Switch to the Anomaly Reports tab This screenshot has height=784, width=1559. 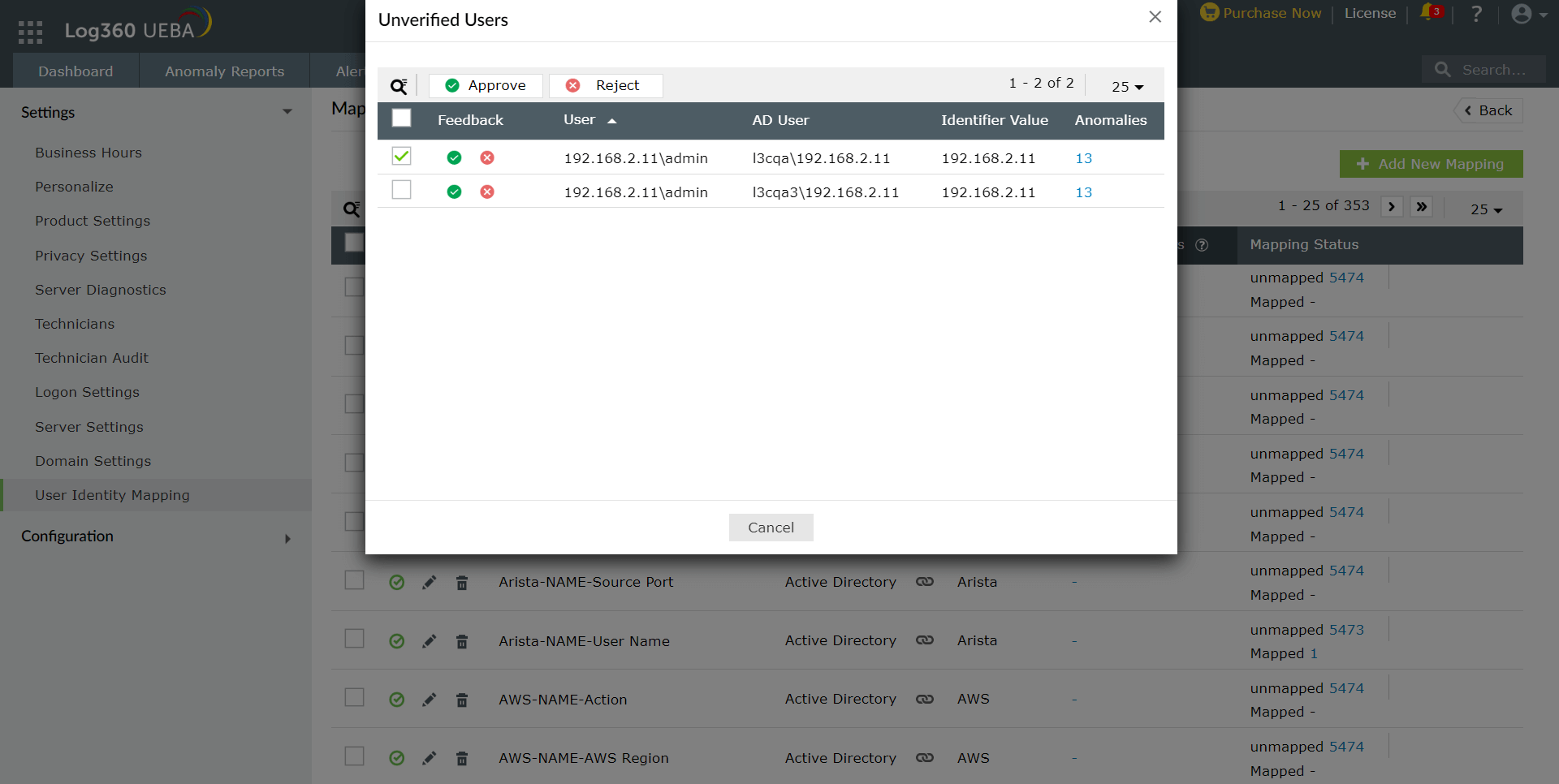pos(225,71)
